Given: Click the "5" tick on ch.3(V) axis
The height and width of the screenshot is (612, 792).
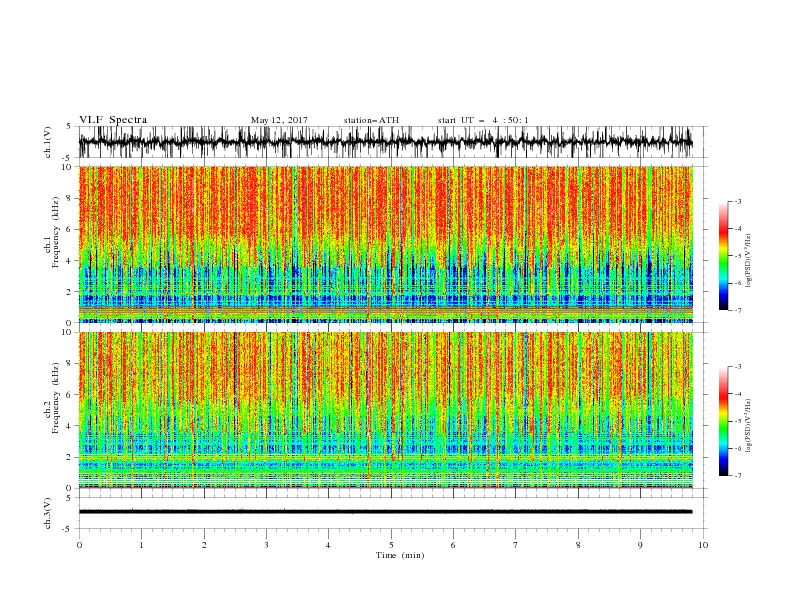Looking at the screenshot, I should tap(70, 497).
